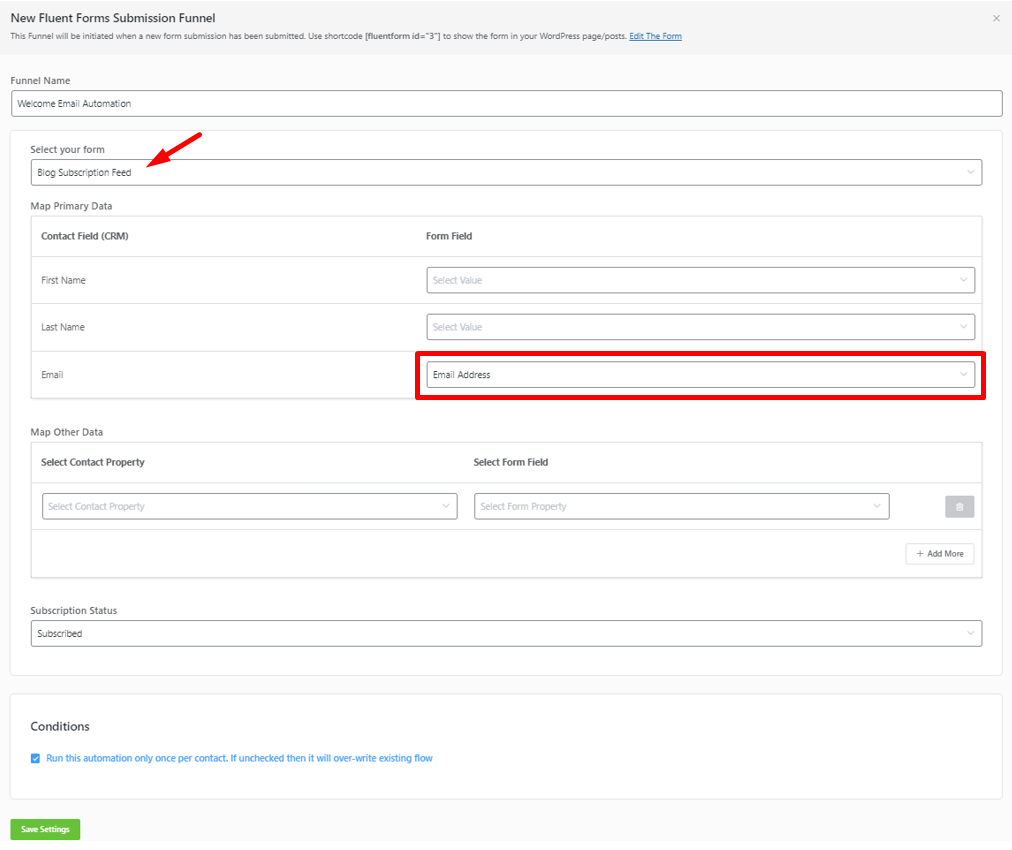Click the Funnel Name input field
The height and width of the screenshot is (850, 1012).
506,103
